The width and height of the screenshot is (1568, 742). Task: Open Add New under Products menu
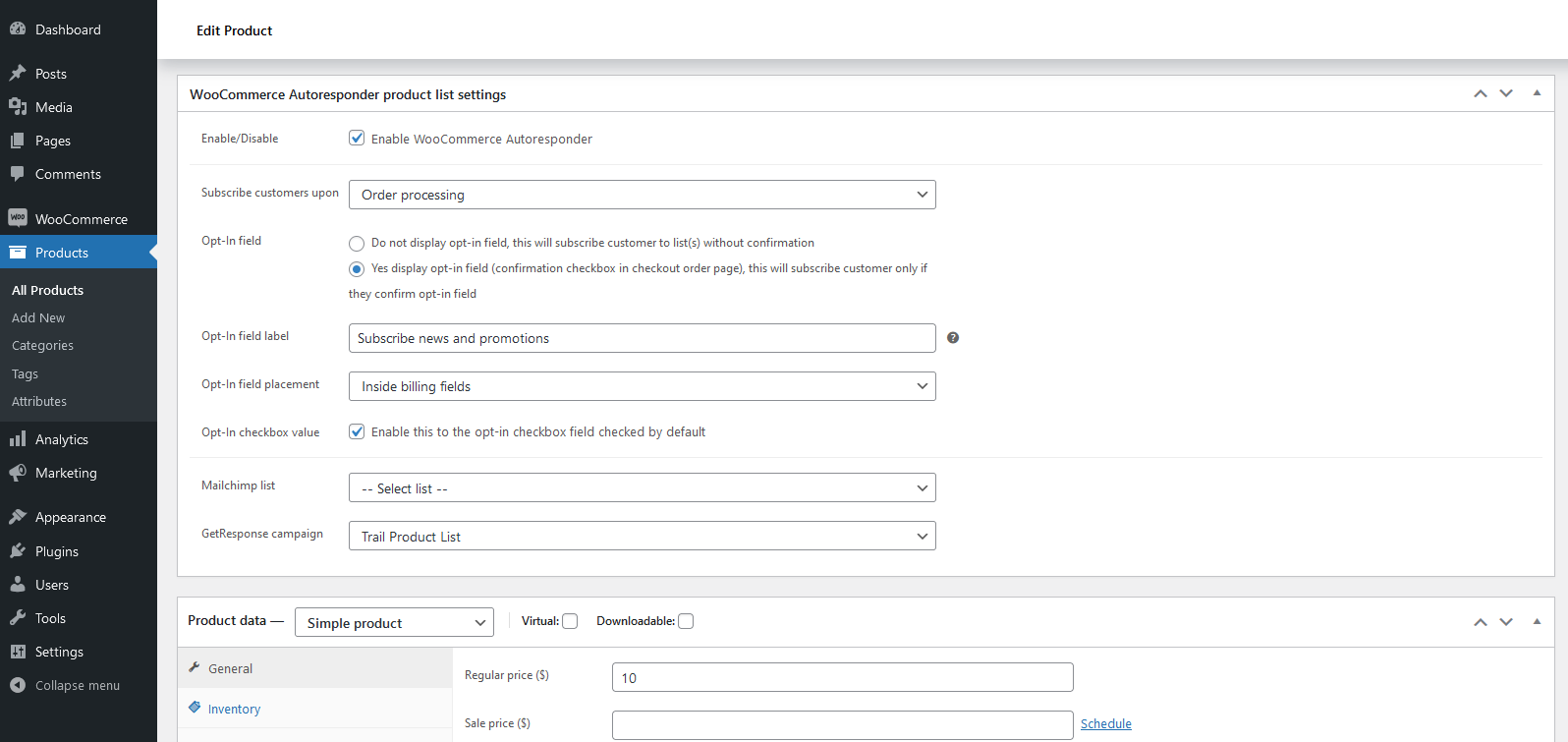coord(38,317)
